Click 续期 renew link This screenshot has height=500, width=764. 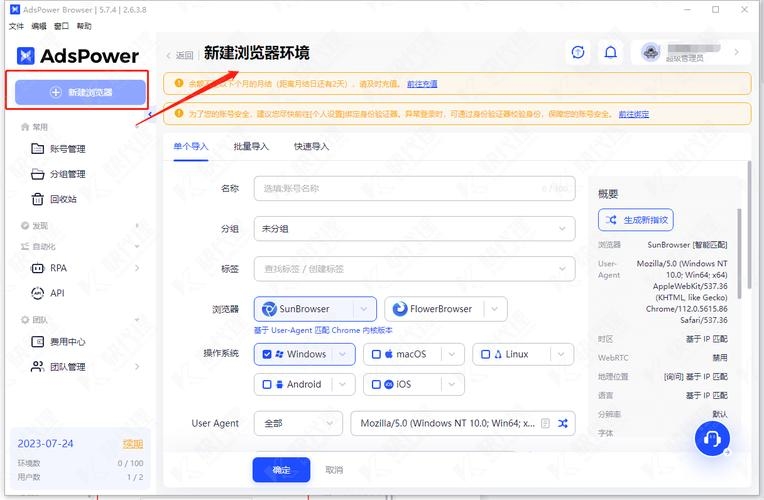point(133,444)
